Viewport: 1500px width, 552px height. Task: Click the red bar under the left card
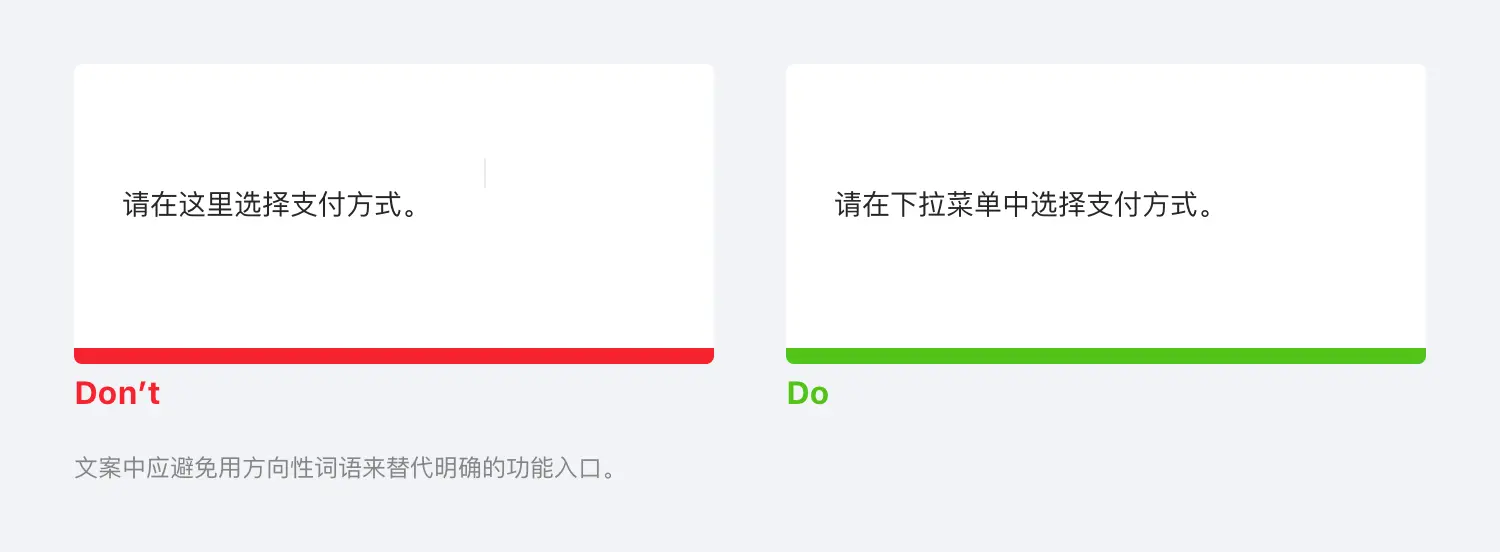(393, 356)
